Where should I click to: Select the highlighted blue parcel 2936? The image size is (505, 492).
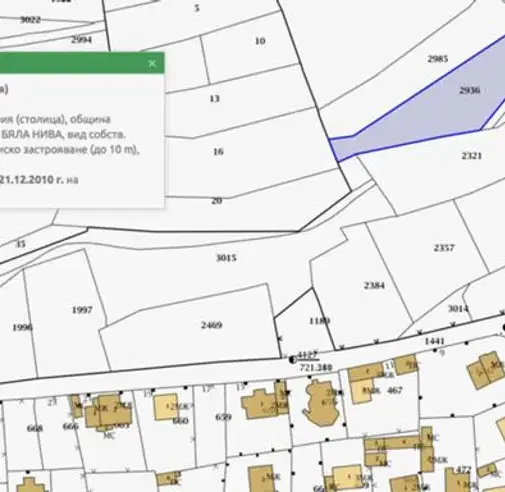[x=469, y=90]
